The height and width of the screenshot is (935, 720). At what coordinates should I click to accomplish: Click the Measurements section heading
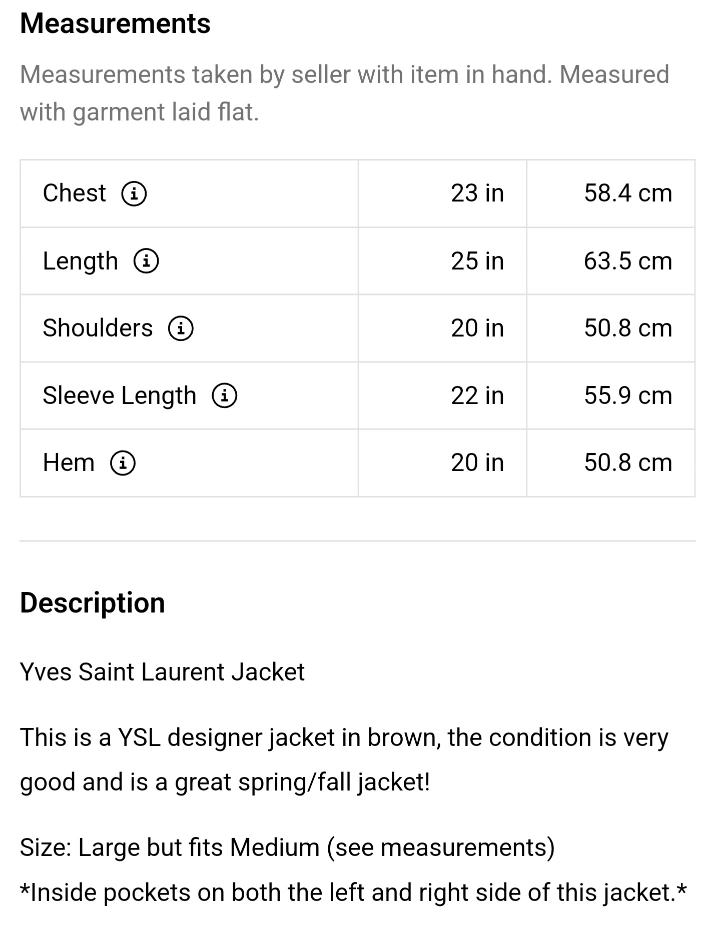coord(115,24)
